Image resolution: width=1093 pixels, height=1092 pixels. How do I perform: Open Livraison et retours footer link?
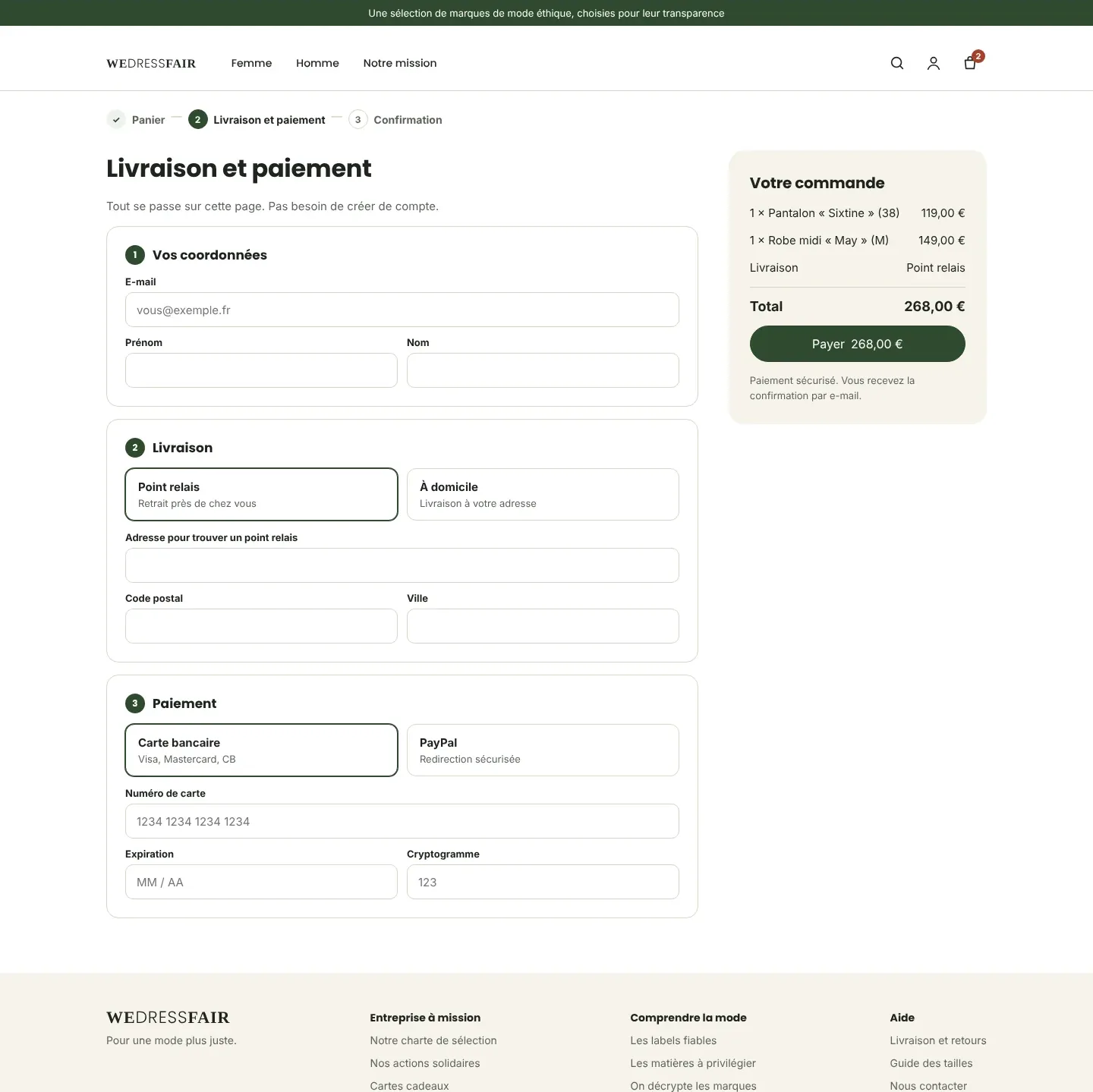click(938, 1040)
